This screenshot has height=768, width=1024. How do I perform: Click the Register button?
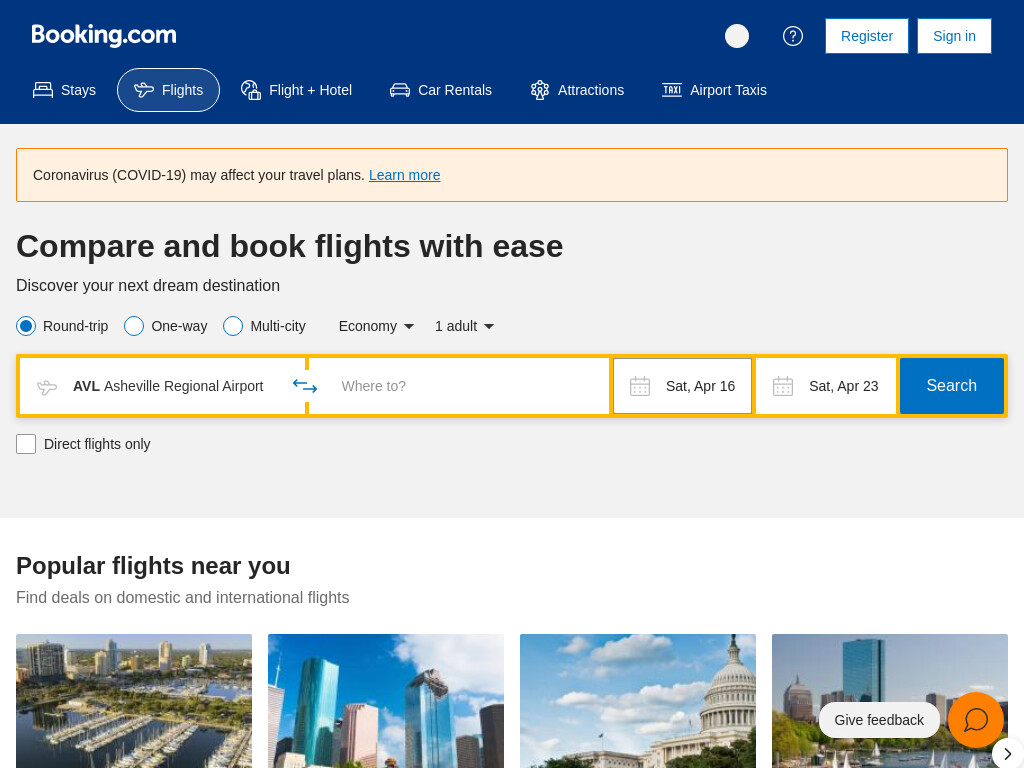[867, 36]
